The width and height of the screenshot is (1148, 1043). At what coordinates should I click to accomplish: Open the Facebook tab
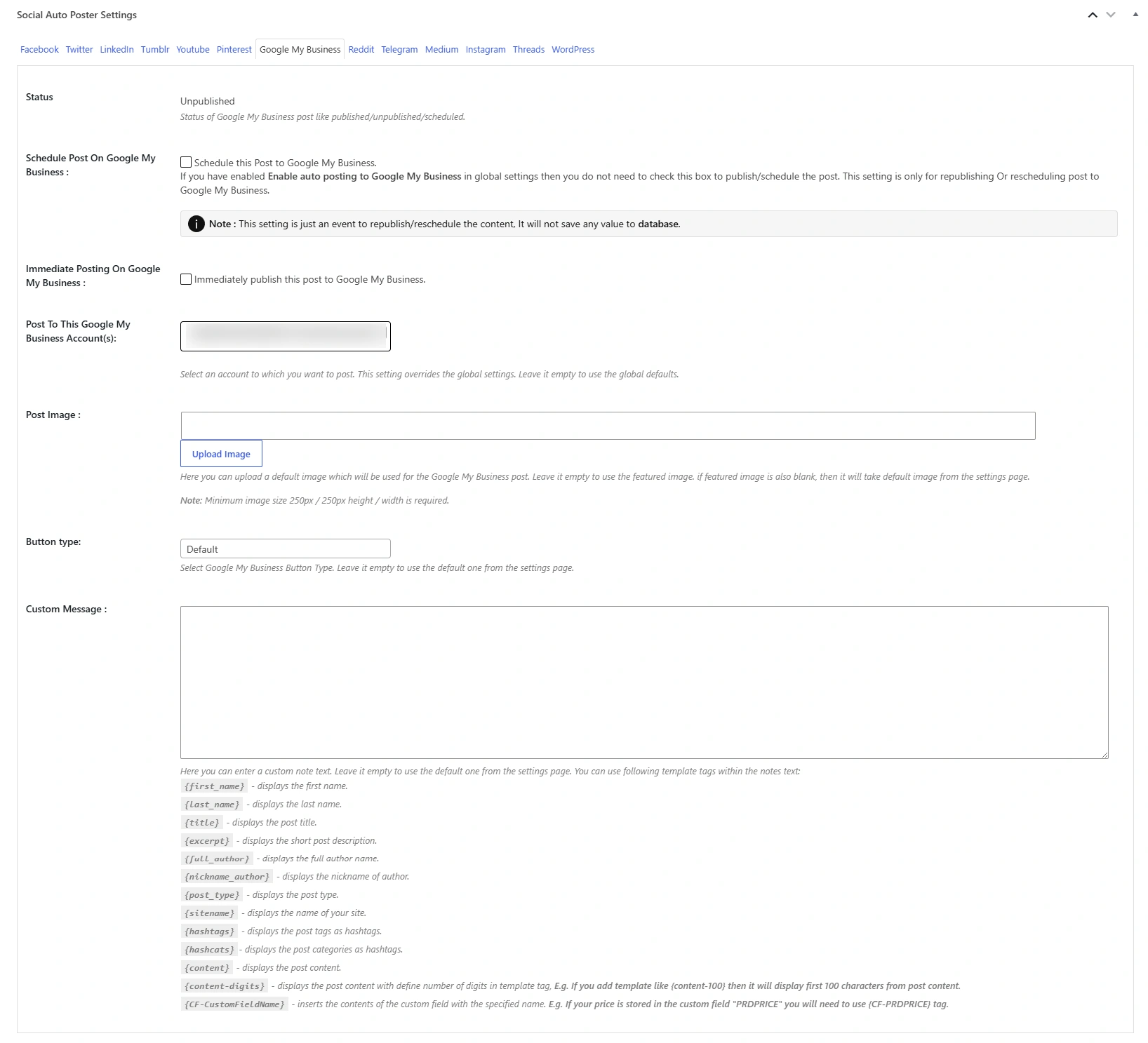click(39, 50)
